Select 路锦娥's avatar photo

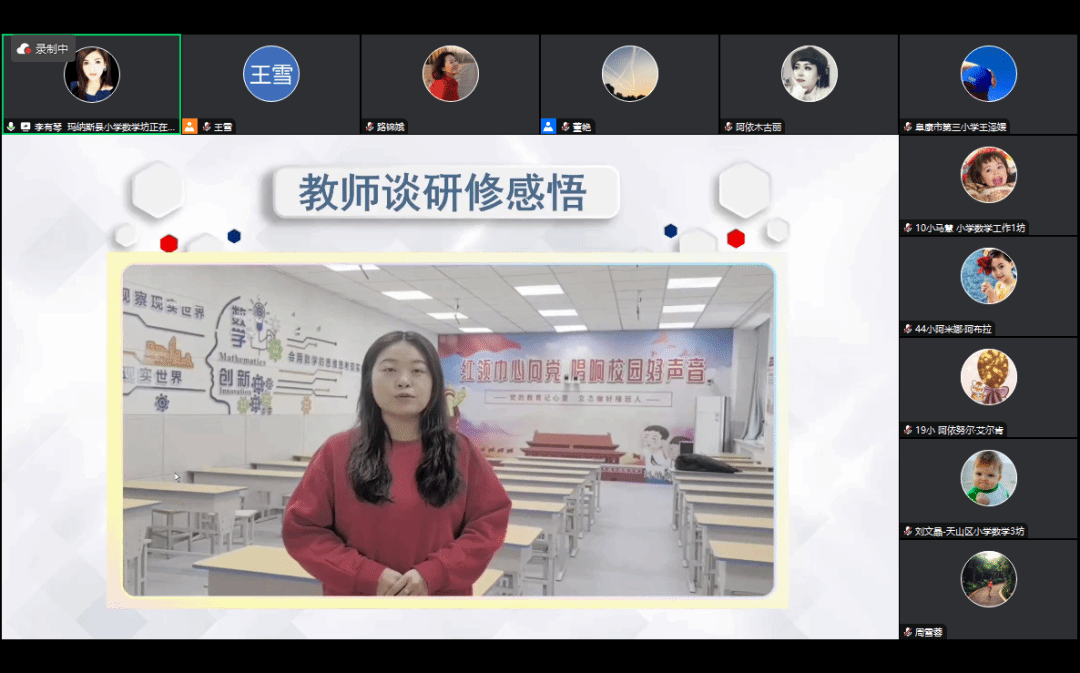450,74
